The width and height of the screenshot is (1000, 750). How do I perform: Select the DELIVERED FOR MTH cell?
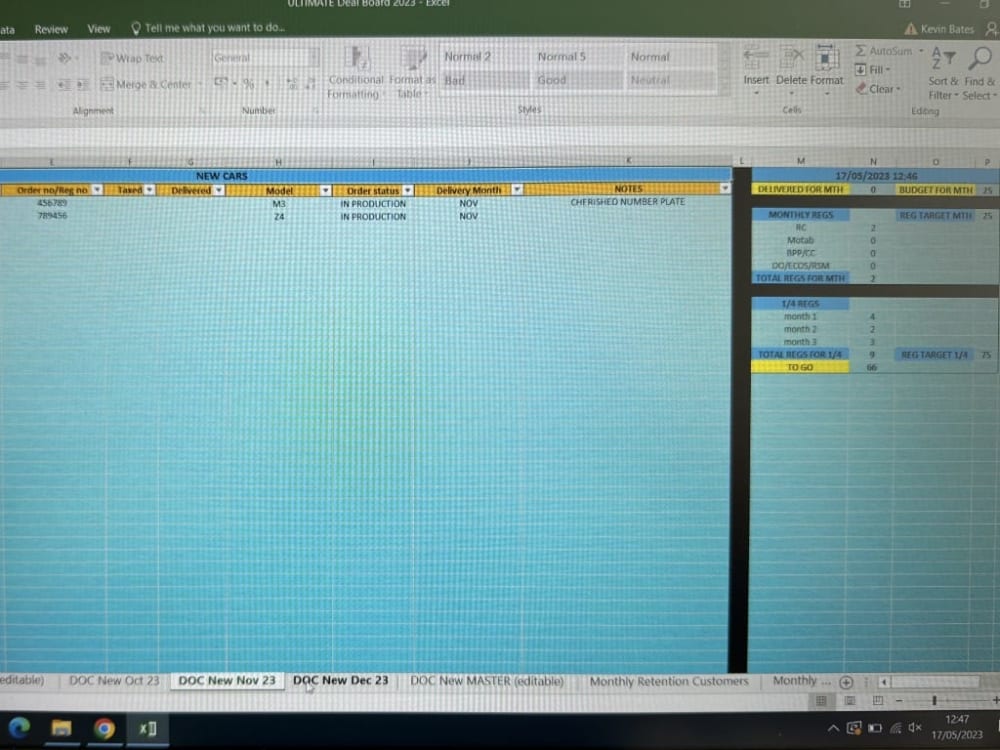tap(800, 189)
